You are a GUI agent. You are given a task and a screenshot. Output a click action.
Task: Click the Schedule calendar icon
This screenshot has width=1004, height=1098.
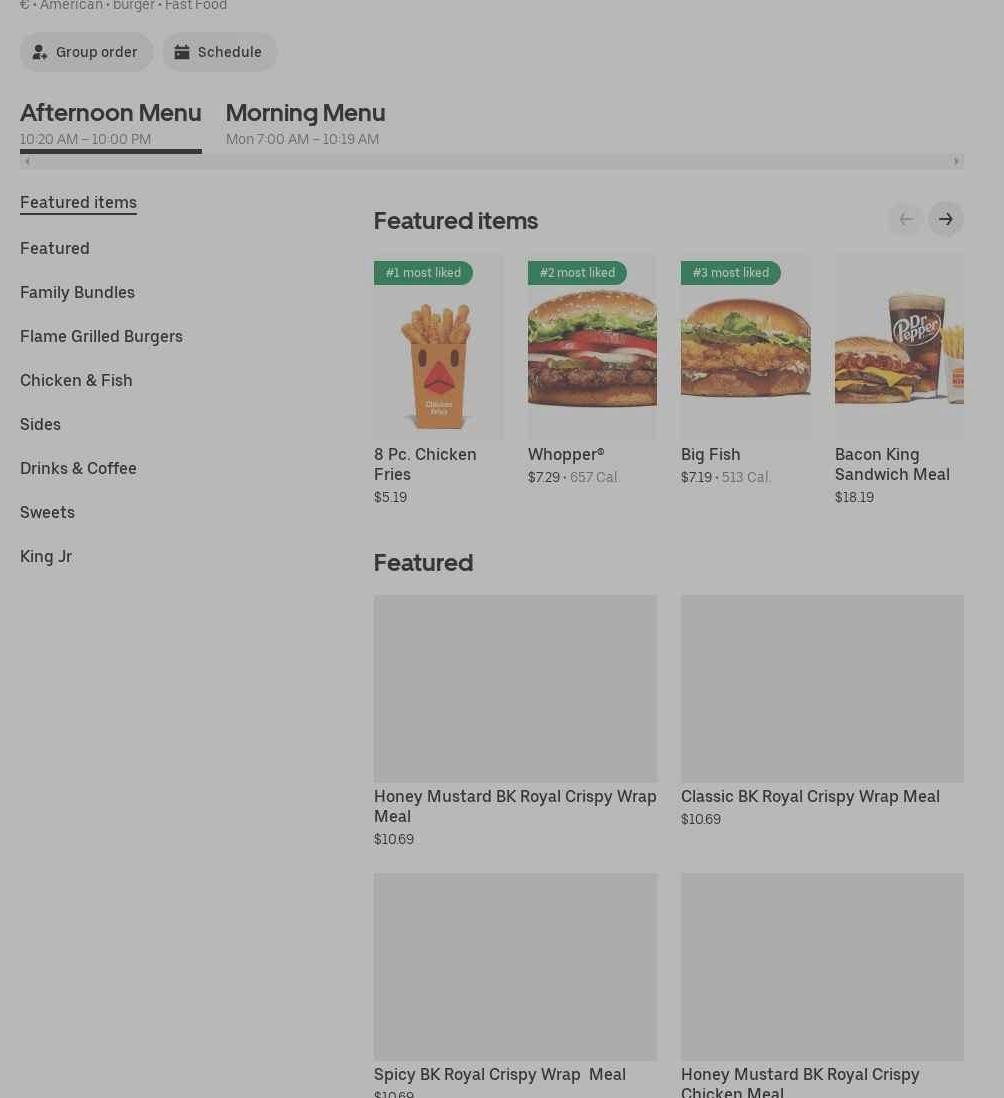[182, 52]
